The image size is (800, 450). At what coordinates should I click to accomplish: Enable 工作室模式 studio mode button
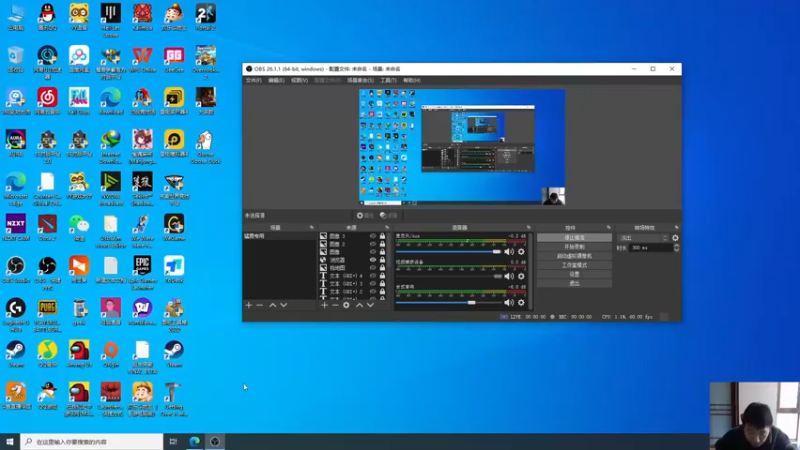(574, 265)
